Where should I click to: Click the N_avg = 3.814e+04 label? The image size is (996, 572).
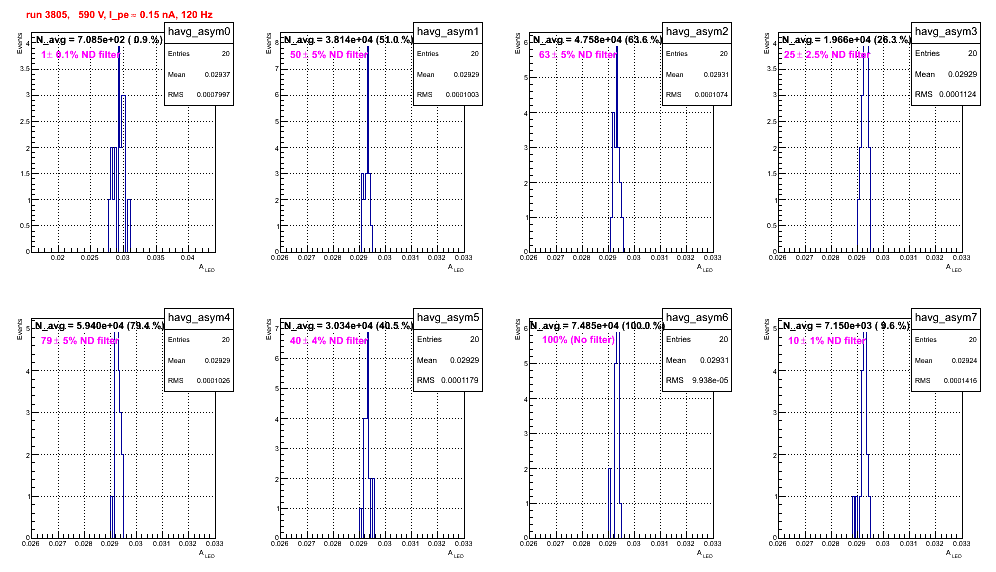coord(348,39)
